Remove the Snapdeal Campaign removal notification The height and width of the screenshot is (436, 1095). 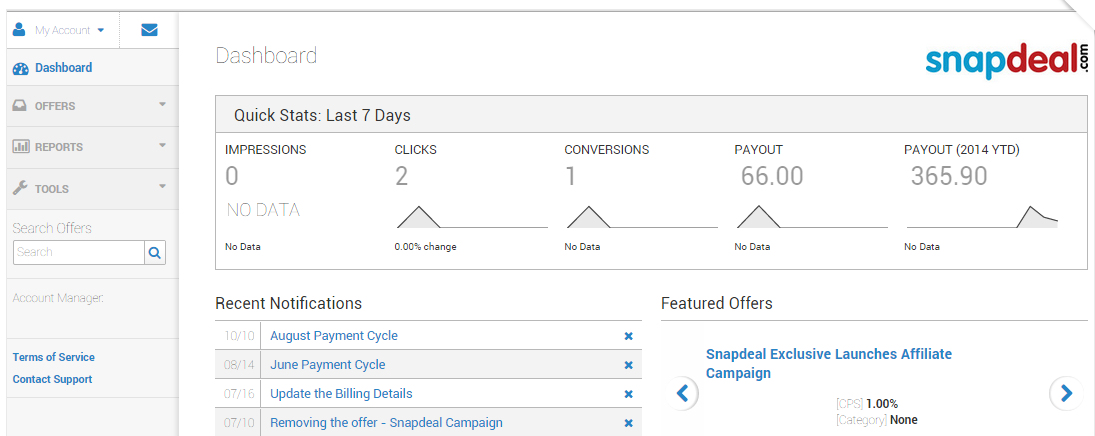click(629, 423)
